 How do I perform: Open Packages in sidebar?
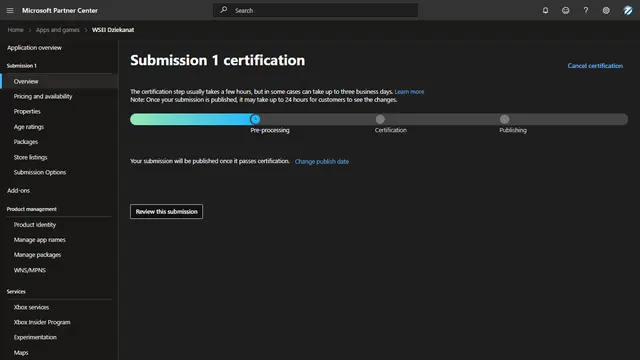pos(26,142)
